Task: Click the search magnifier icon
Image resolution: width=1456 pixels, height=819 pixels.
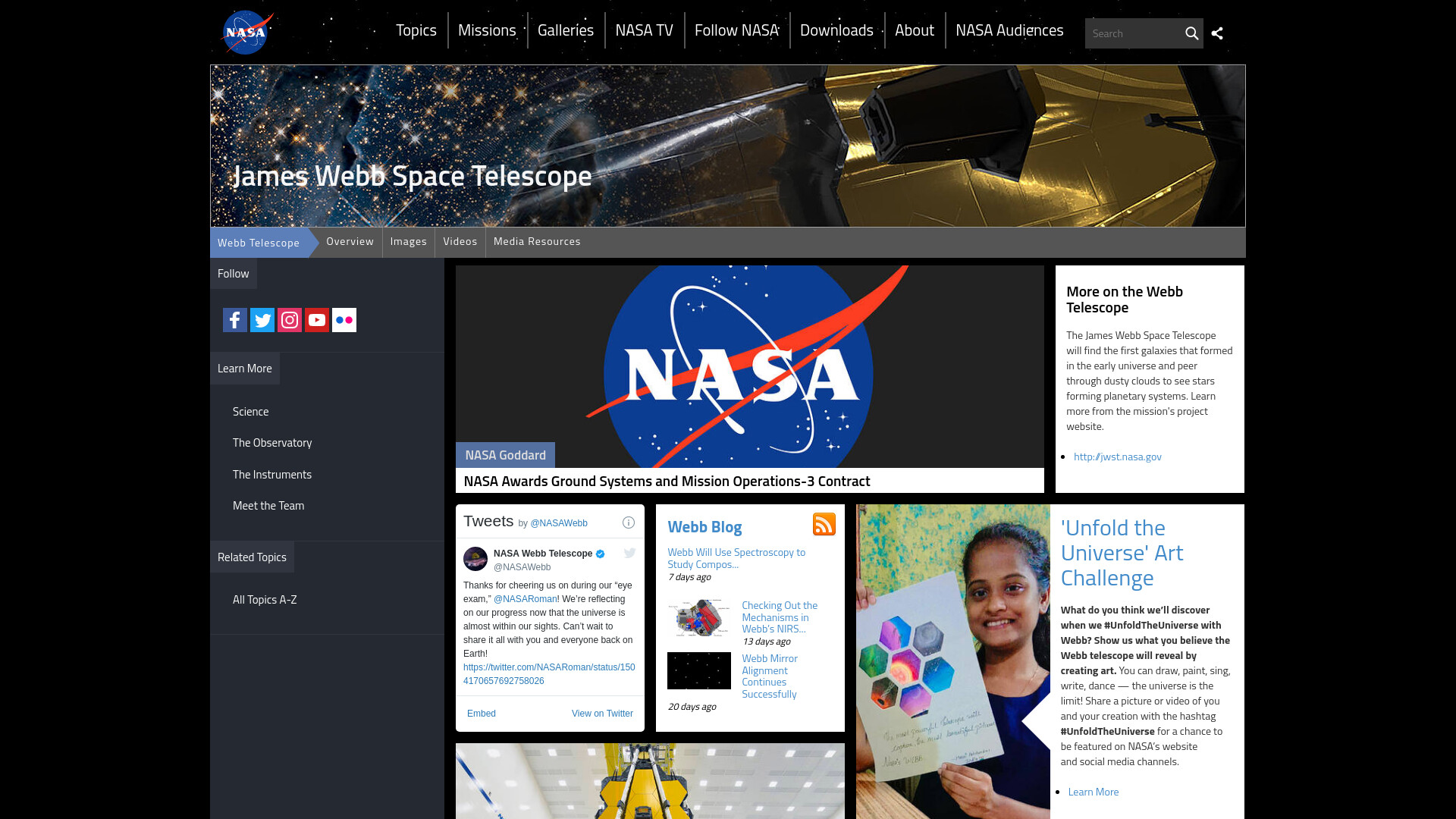Action: [1191, 33]
